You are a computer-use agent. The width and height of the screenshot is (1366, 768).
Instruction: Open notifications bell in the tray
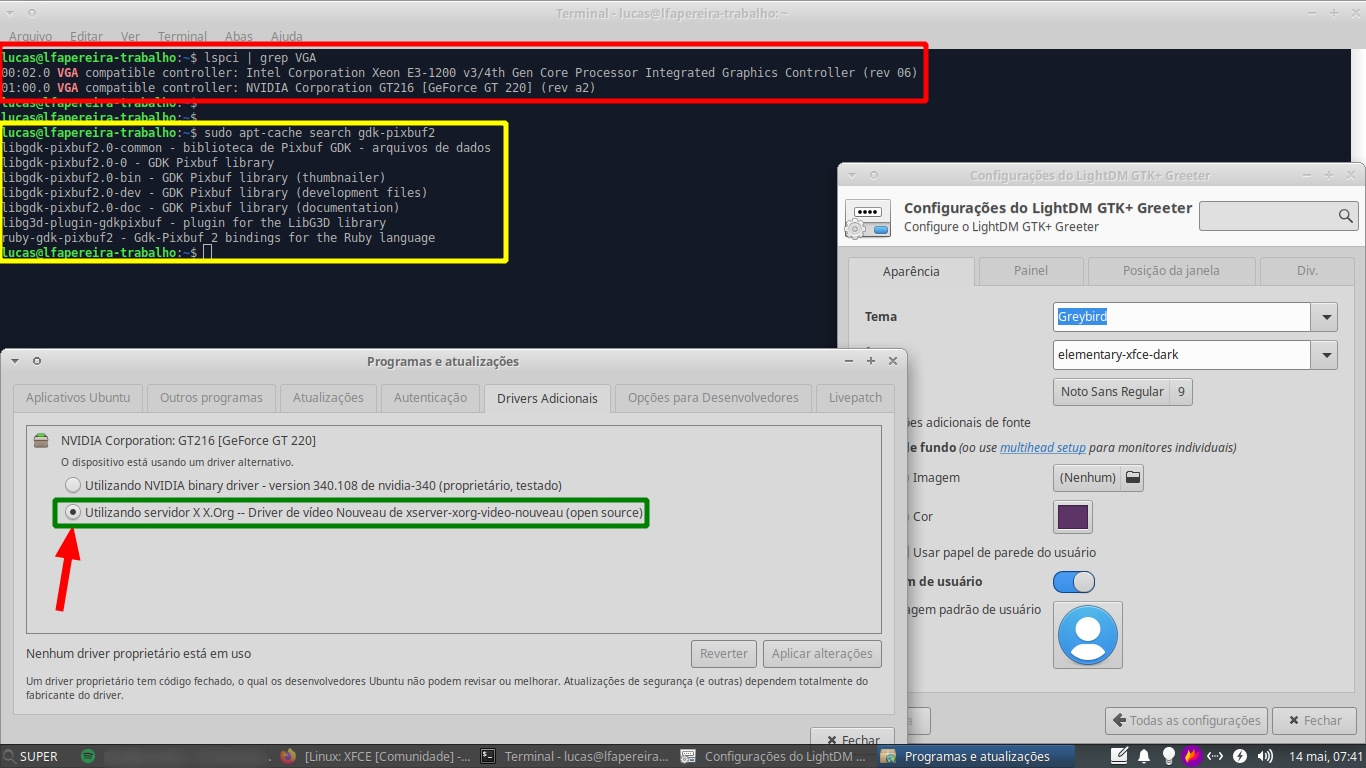pos(1145,756)
